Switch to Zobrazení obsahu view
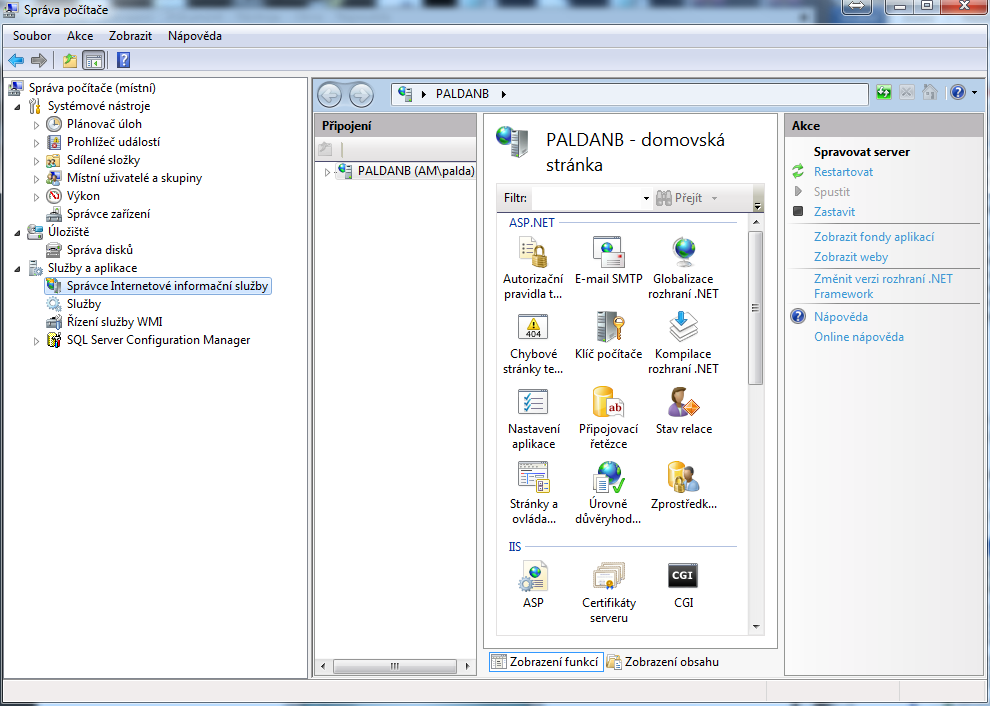990x706 pixels. coord(663,662)
